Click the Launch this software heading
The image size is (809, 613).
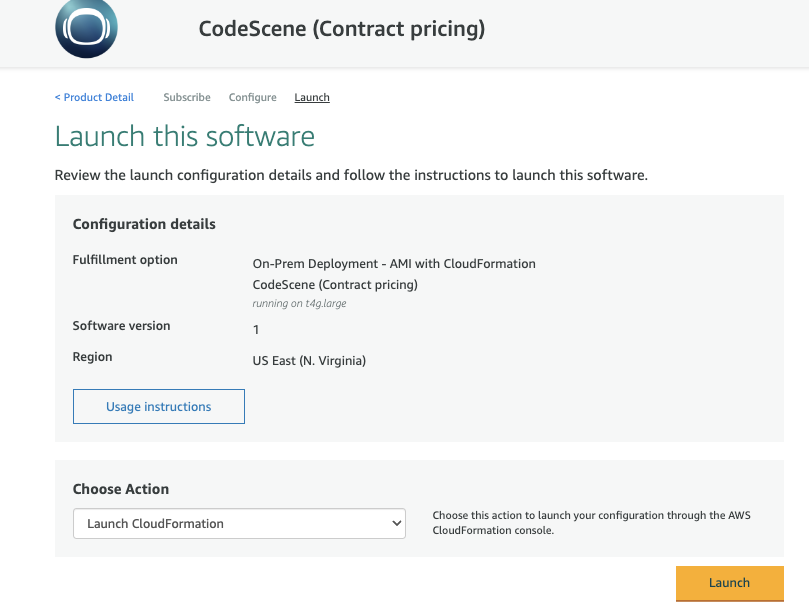point(184,136)
